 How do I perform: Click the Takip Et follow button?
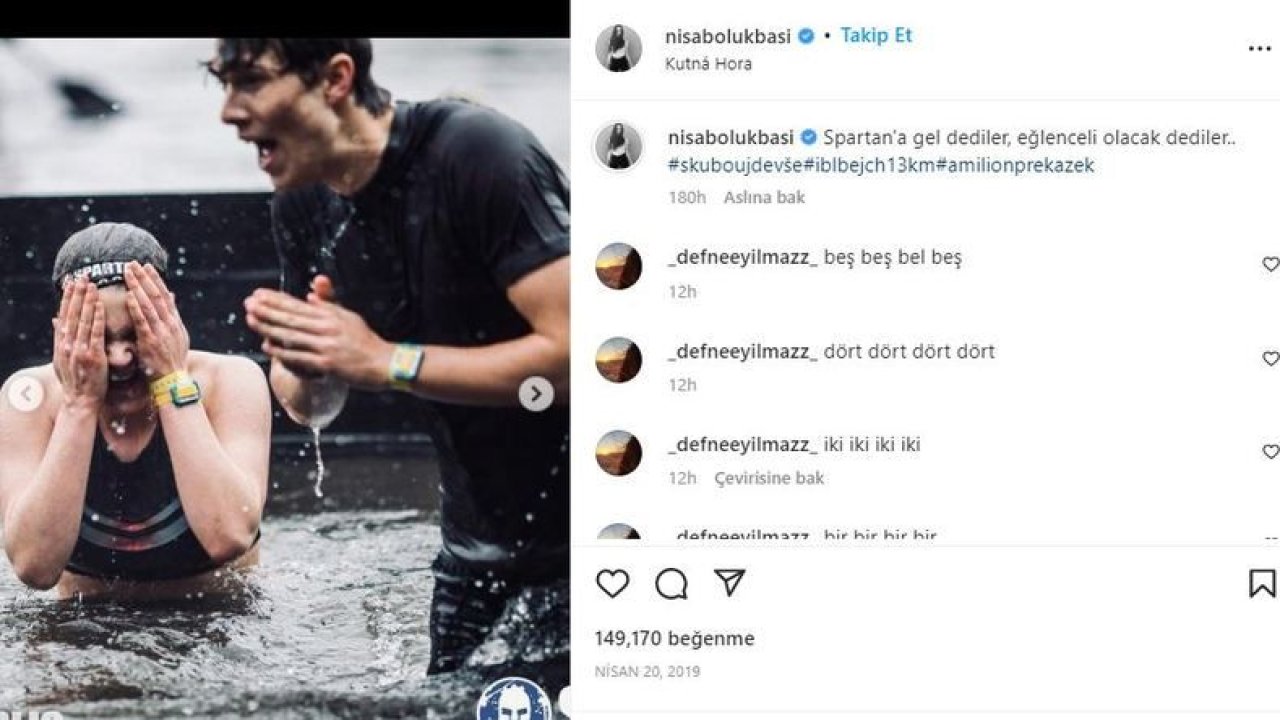[x=876, y=36]
